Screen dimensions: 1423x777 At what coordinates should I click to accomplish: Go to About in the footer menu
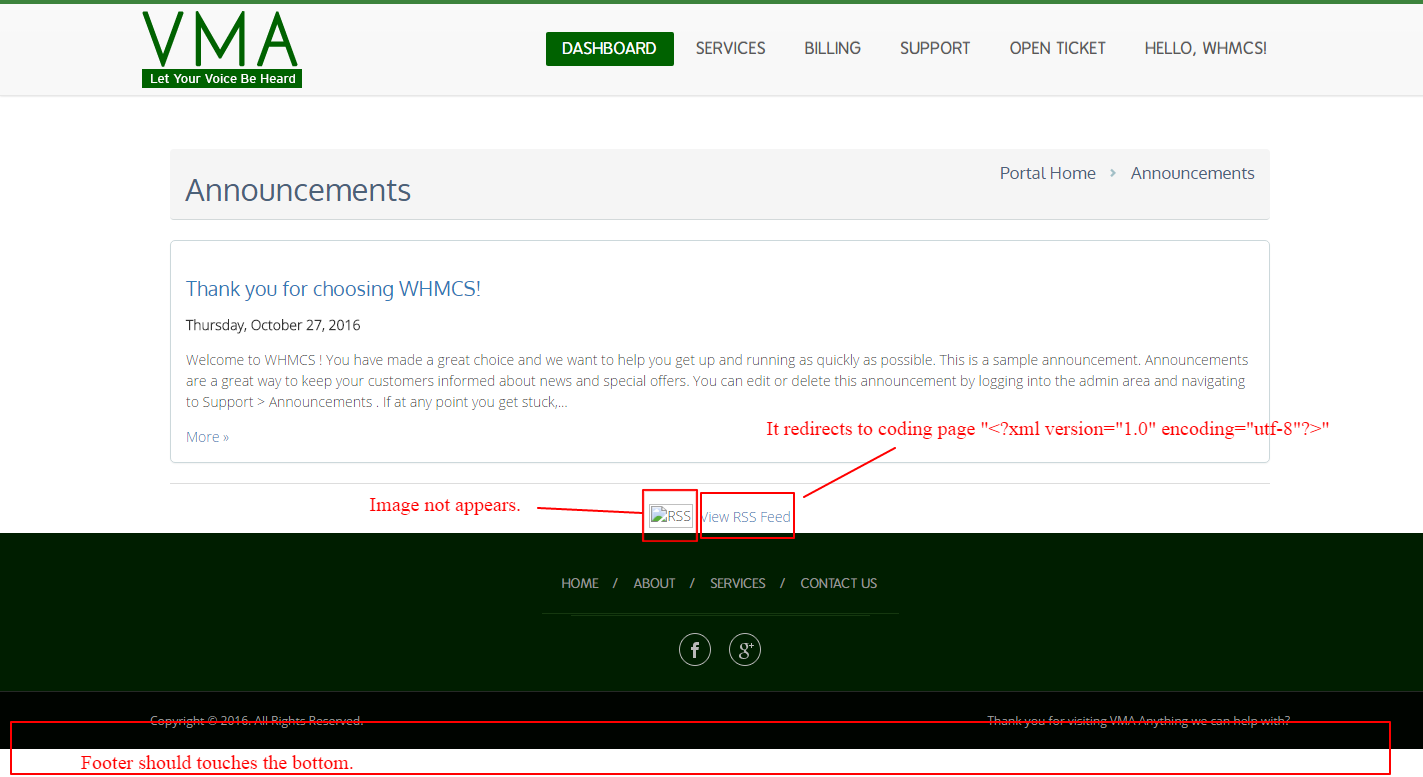654,583
